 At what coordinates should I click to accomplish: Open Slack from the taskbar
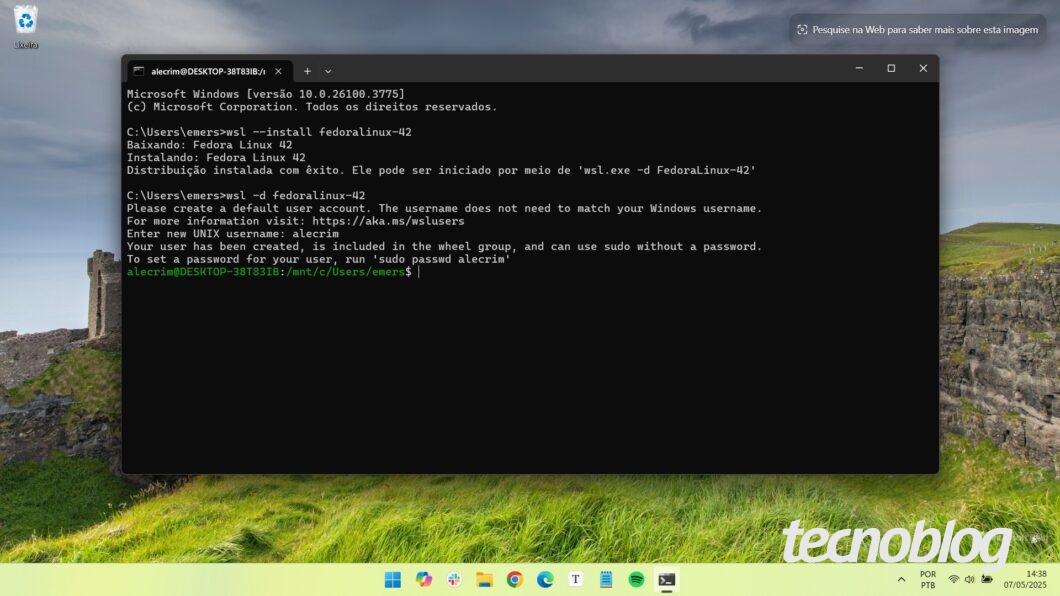pyautogui.click(x=454, y=580)
